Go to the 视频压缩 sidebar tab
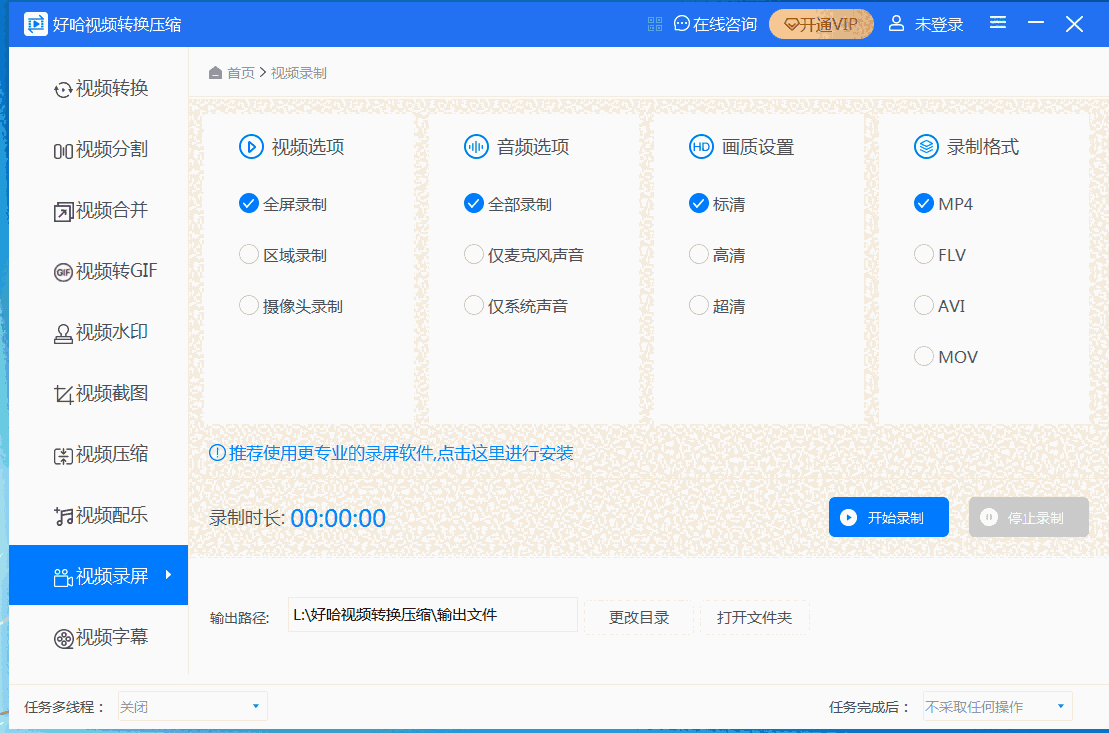This screenshot has width=1109, height=733. click(x=100, y=454)
